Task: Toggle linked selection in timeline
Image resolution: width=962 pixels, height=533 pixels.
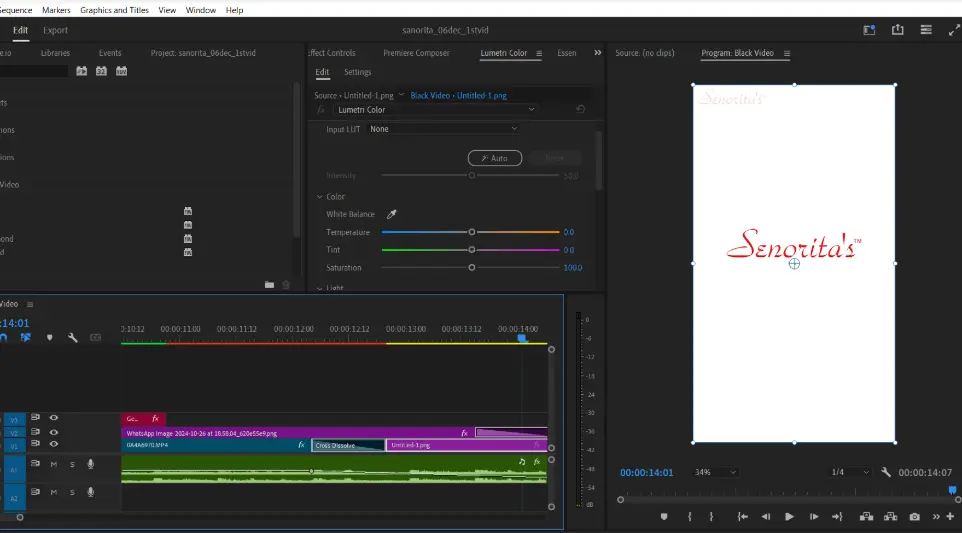Action: [x=25, y=337]
